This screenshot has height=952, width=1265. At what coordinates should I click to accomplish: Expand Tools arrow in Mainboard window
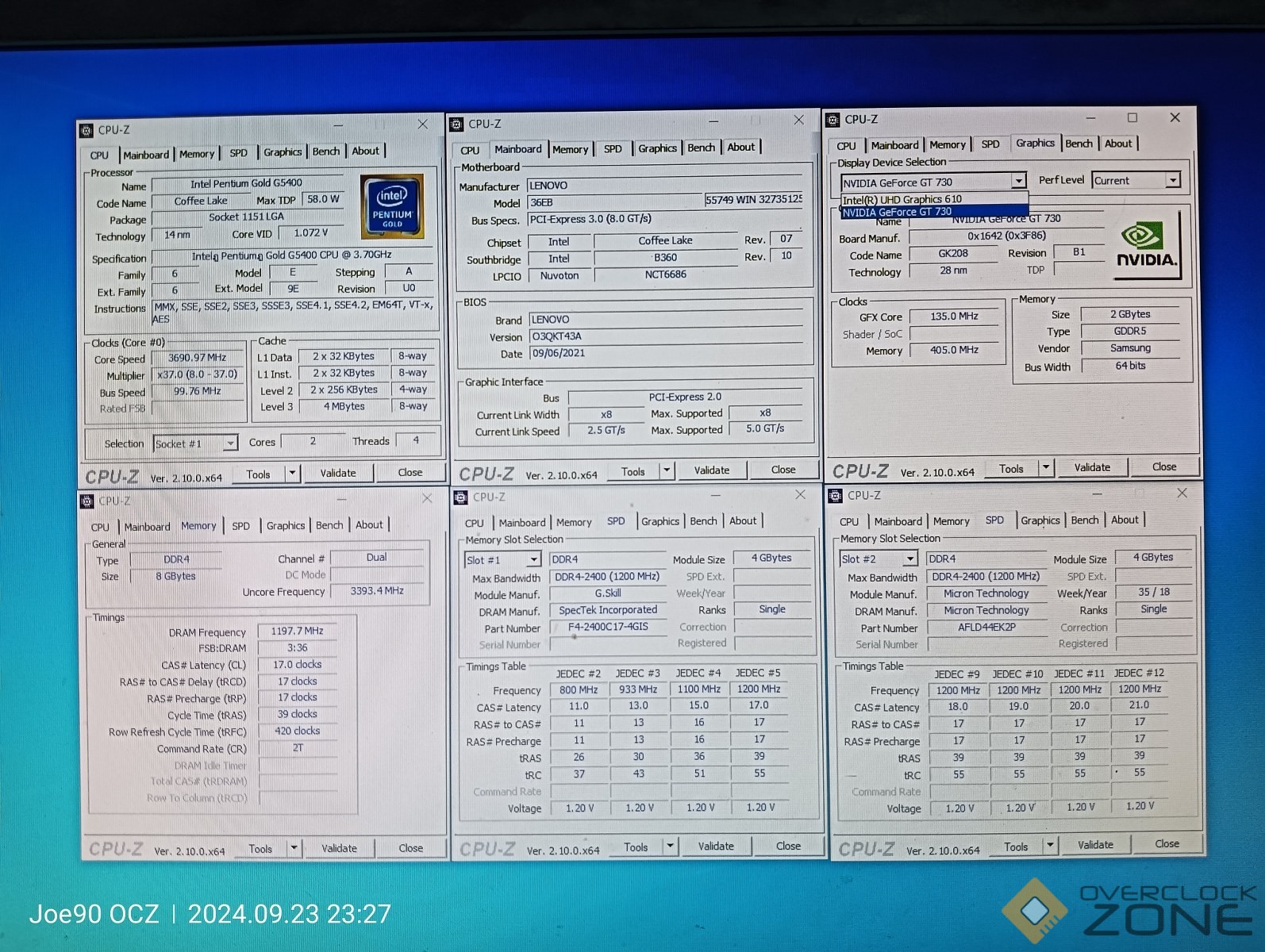click(x=667, y=470)
